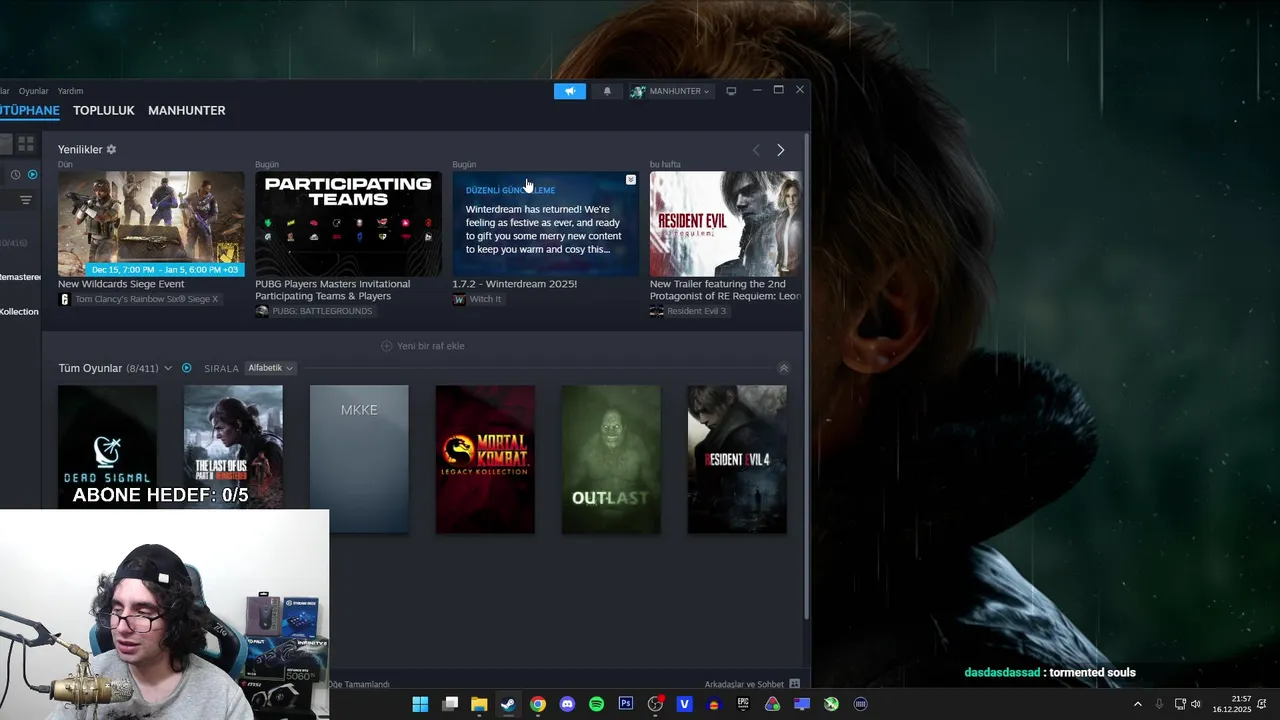Screen dimensions: 1280x720
Task: Open File Explorer from taskbar
Action: click(479, 704)
